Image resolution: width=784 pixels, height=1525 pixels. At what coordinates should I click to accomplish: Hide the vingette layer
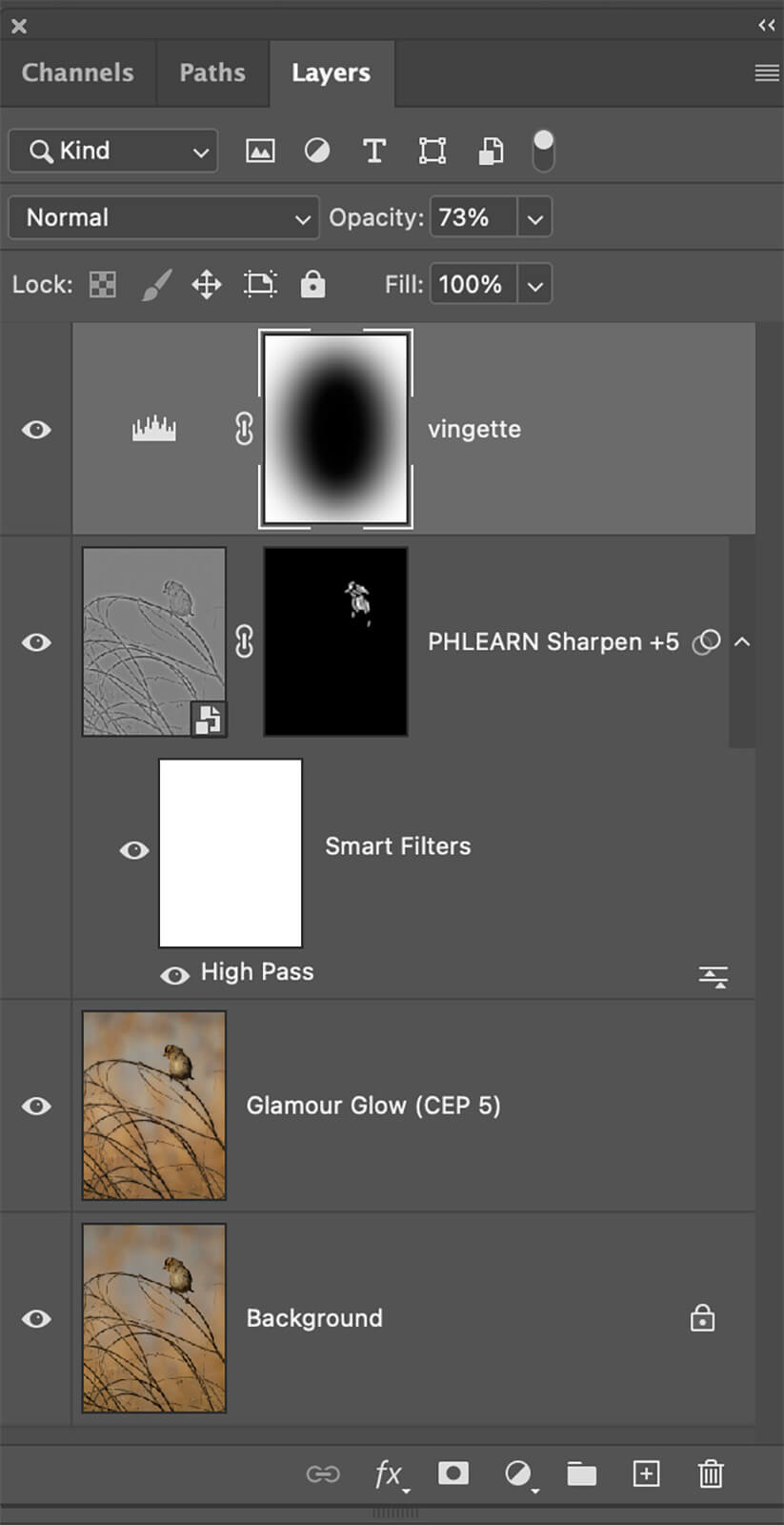click(x=36, y=430)
